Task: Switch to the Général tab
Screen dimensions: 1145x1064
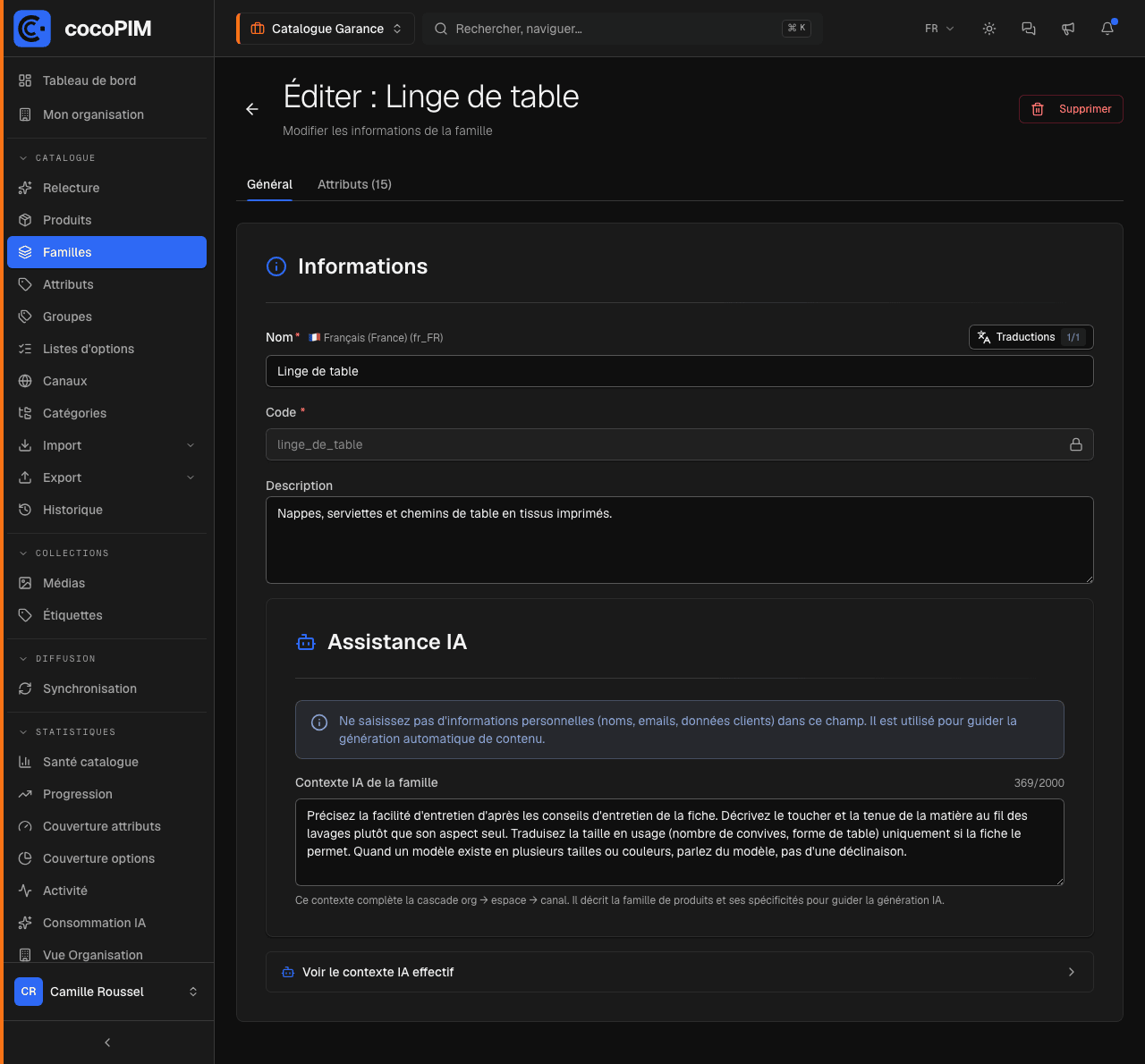Action: (269, 184)
